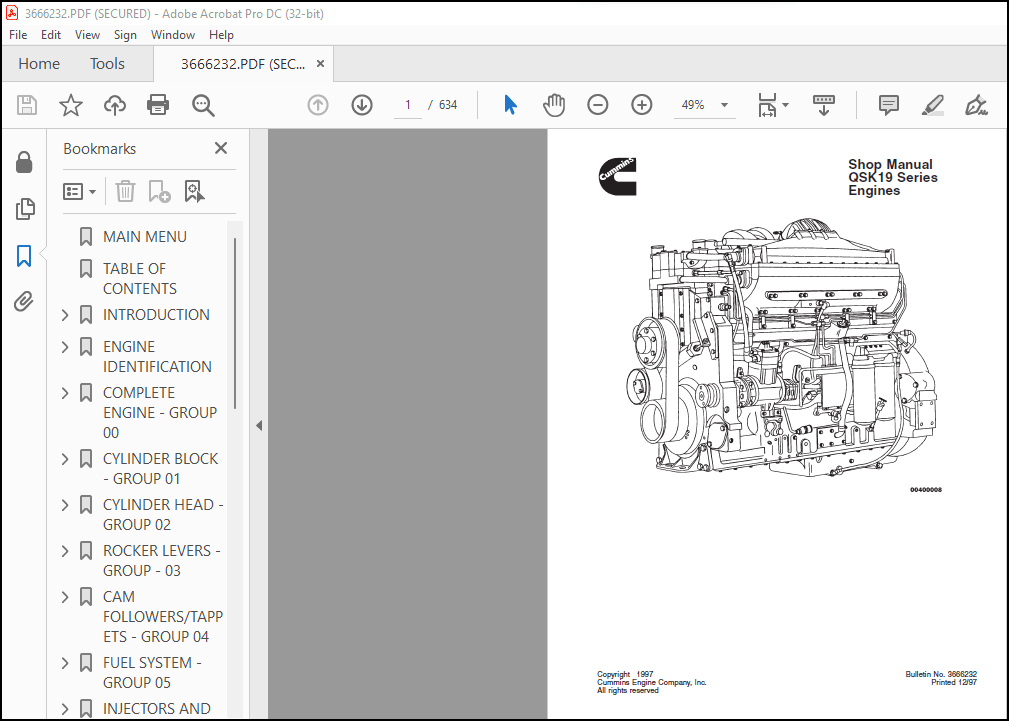Open the sign document pen tool
Screen dimensions: 1009x721
pos(976,105)
